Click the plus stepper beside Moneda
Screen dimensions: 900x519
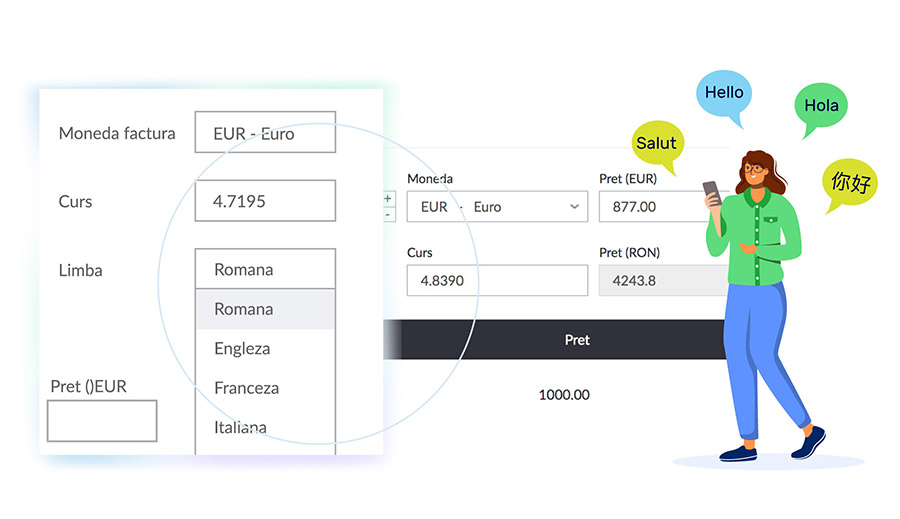coord(389,199)
